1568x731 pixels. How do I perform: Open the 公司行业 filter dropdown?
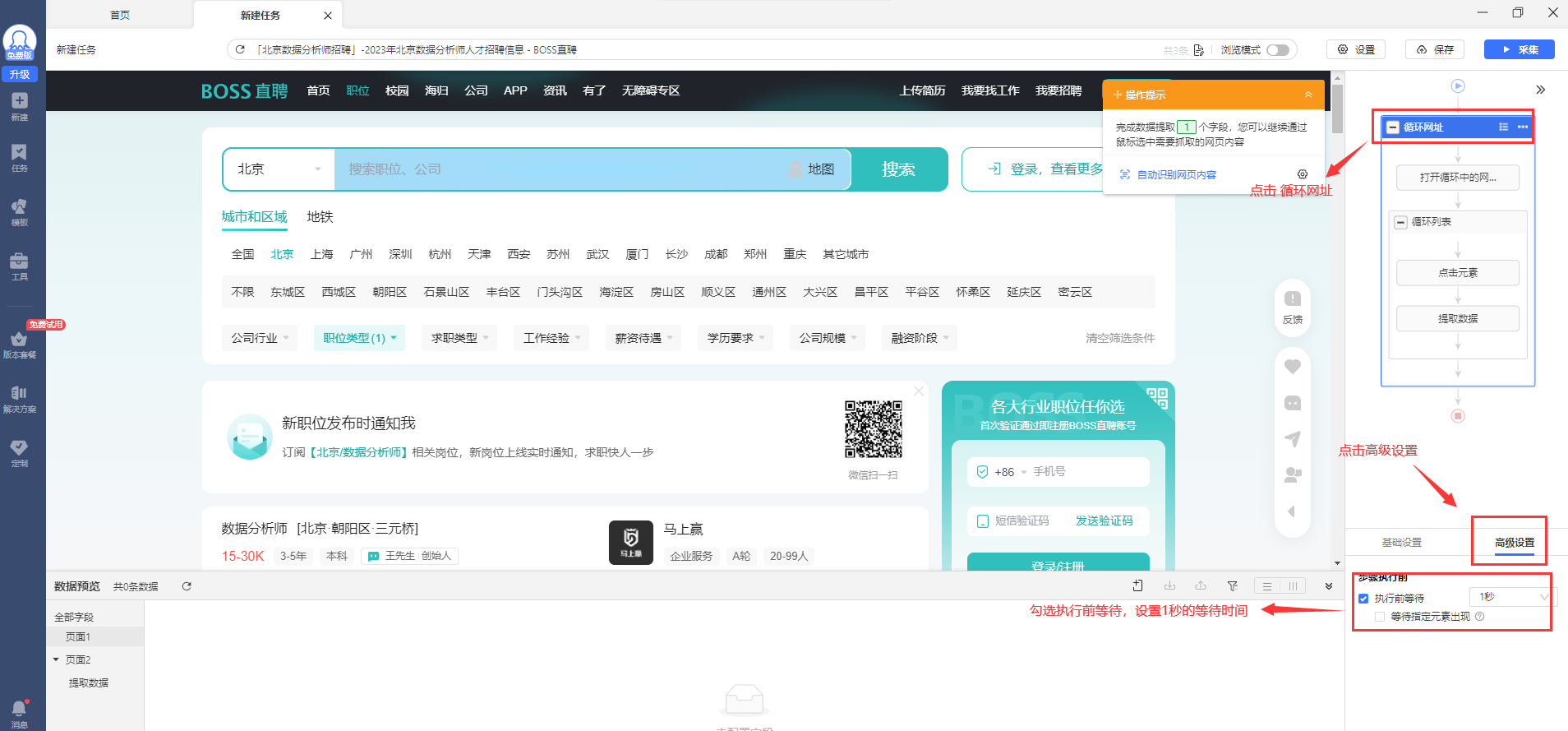coord(260,338)
